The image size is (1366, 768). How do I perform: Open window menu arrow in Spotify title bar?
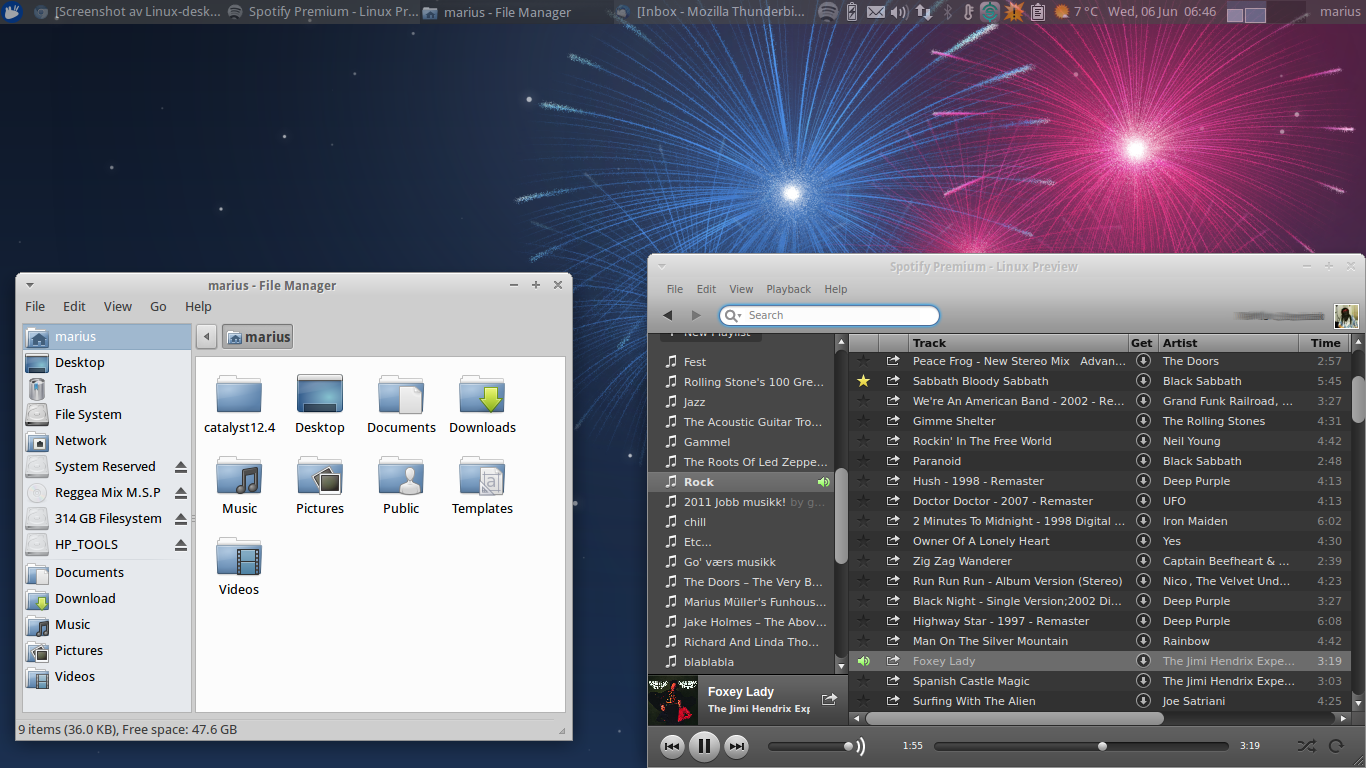coord(662,267)
